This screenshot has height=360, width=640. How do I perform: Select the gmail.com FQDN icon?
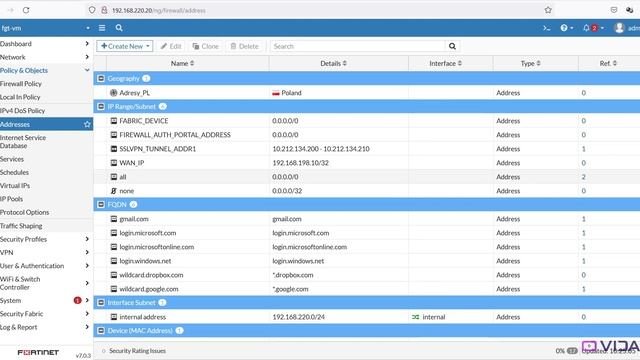click(x=114, y=219)
